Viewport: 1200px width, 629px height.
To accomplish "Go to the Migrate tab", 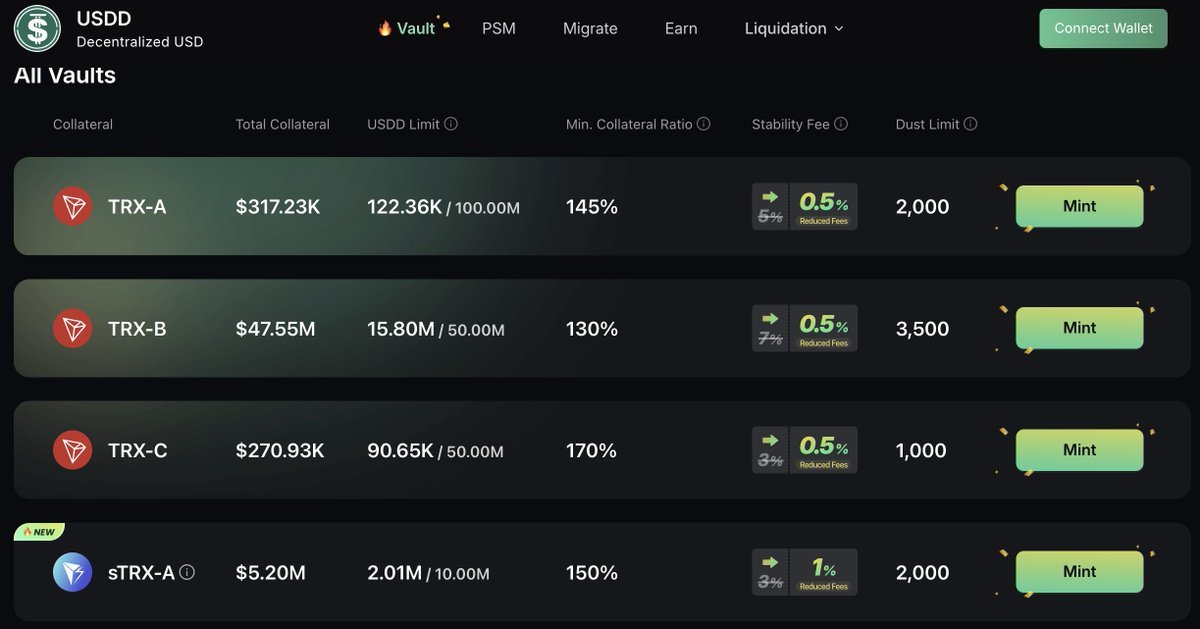I will pyautogui.click(x=590, y=28).
